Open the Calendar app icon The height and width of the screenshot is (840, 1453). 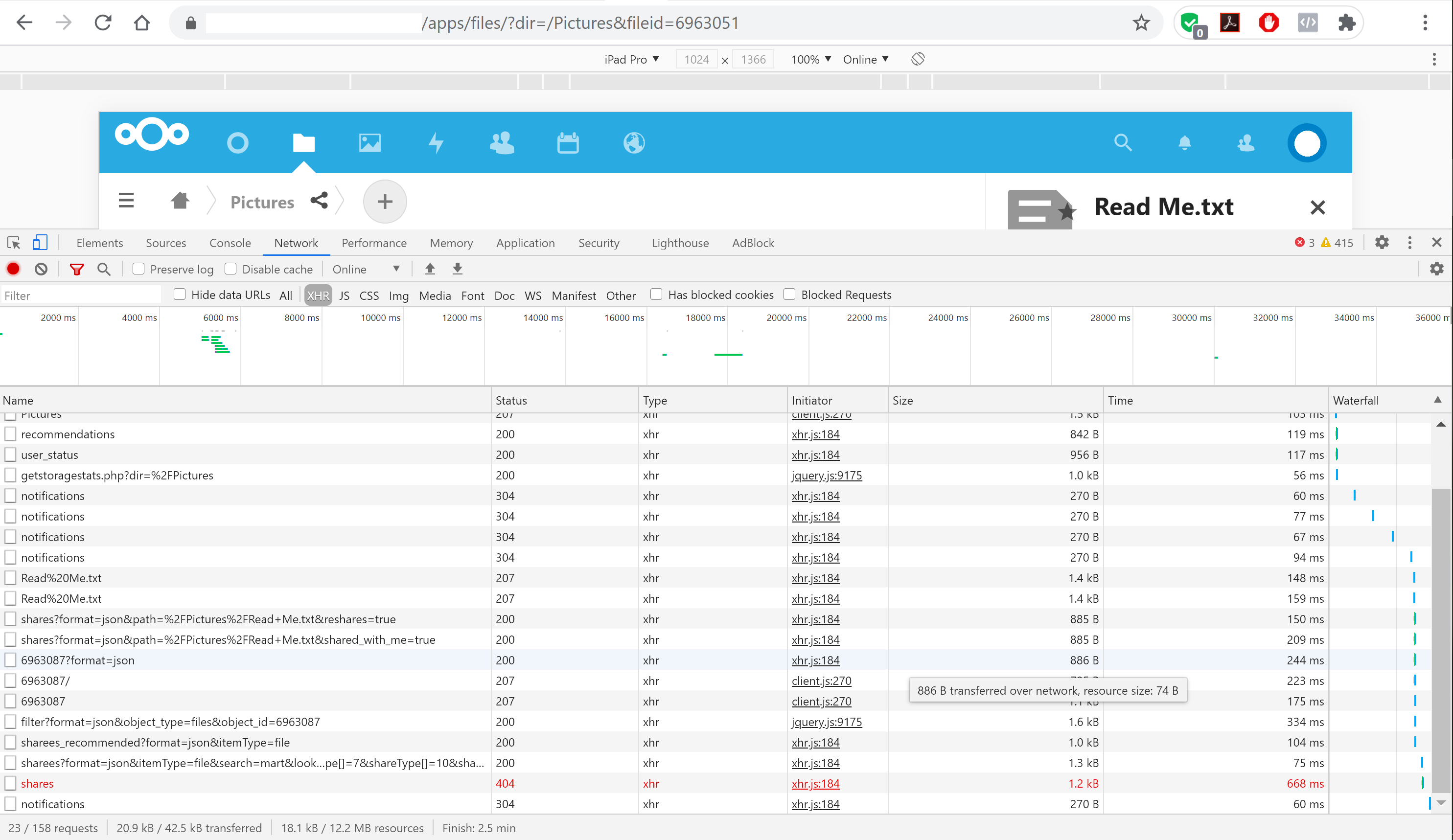(568, 143)
